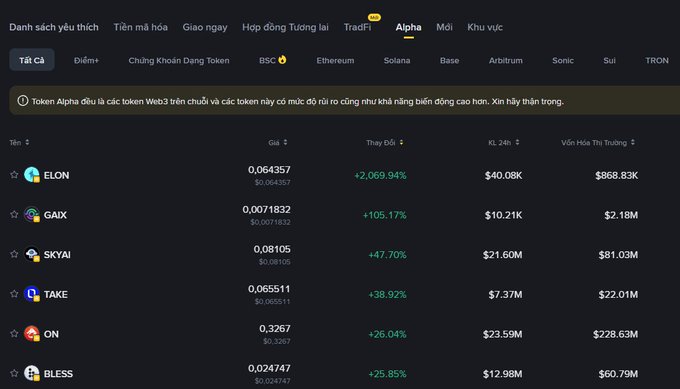Viewport: 680px width, 389px height.
Task: Filter by Sonic chain
Action: coord(563,60)
